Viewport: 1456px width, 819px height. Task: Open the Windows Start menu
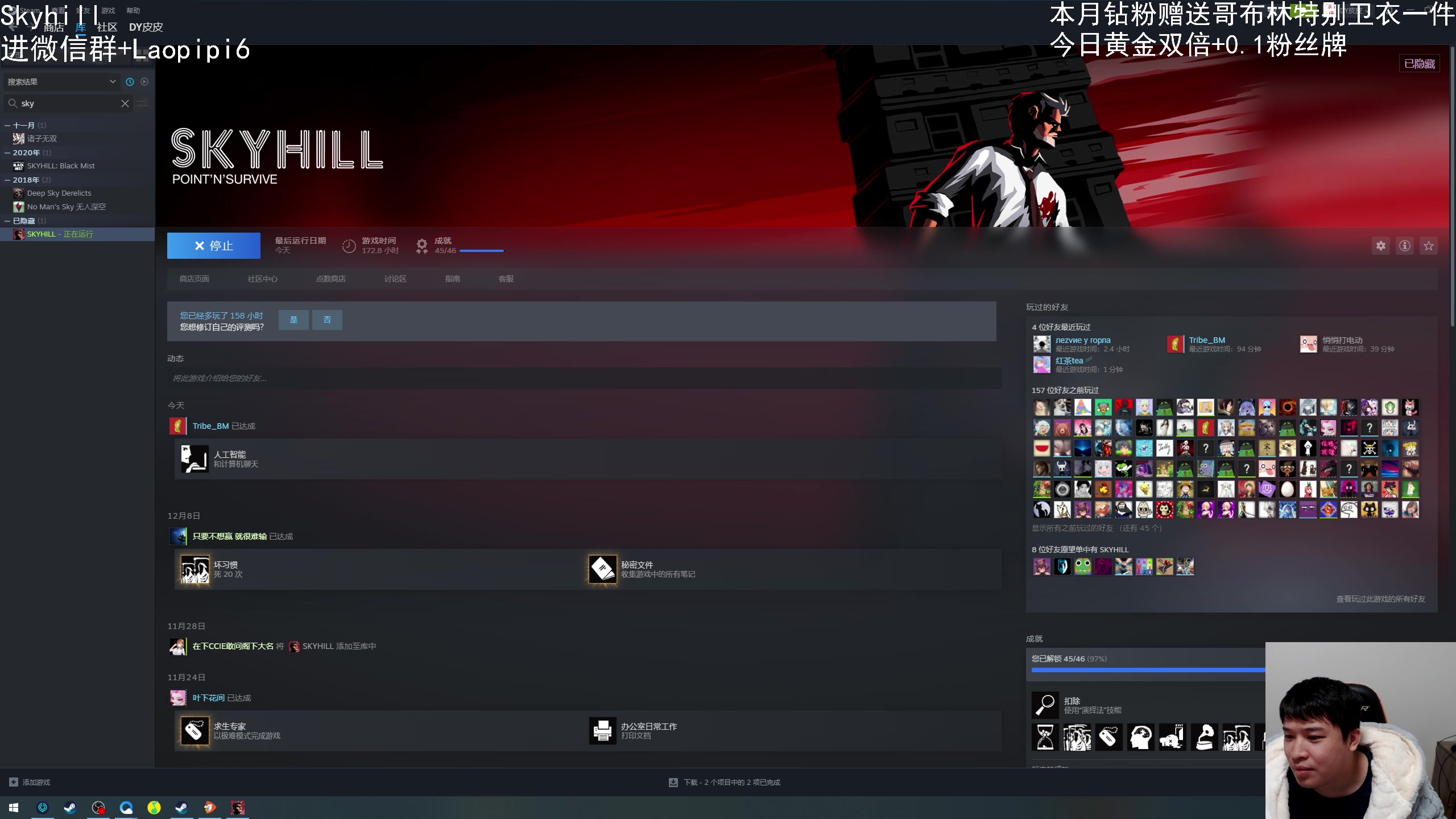click(14, 808)
